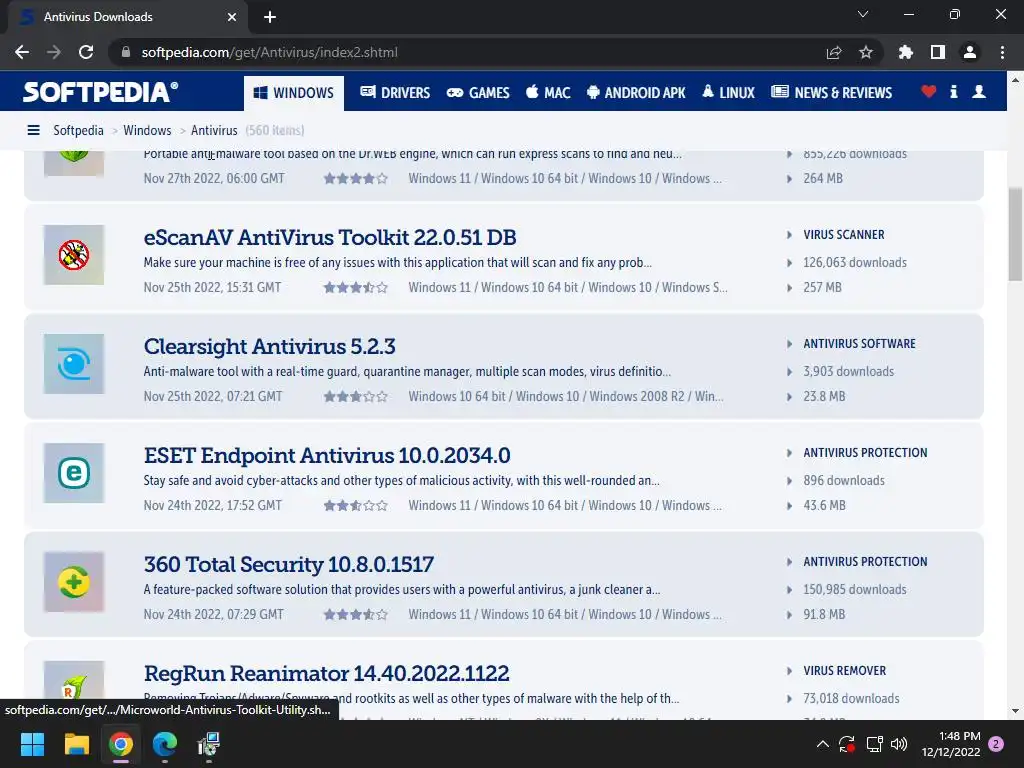The width and height of the screenshot is (1024, 768).
Task: Click the ESET Endpoint Antivirus app icon
Action: click(74, 473)
